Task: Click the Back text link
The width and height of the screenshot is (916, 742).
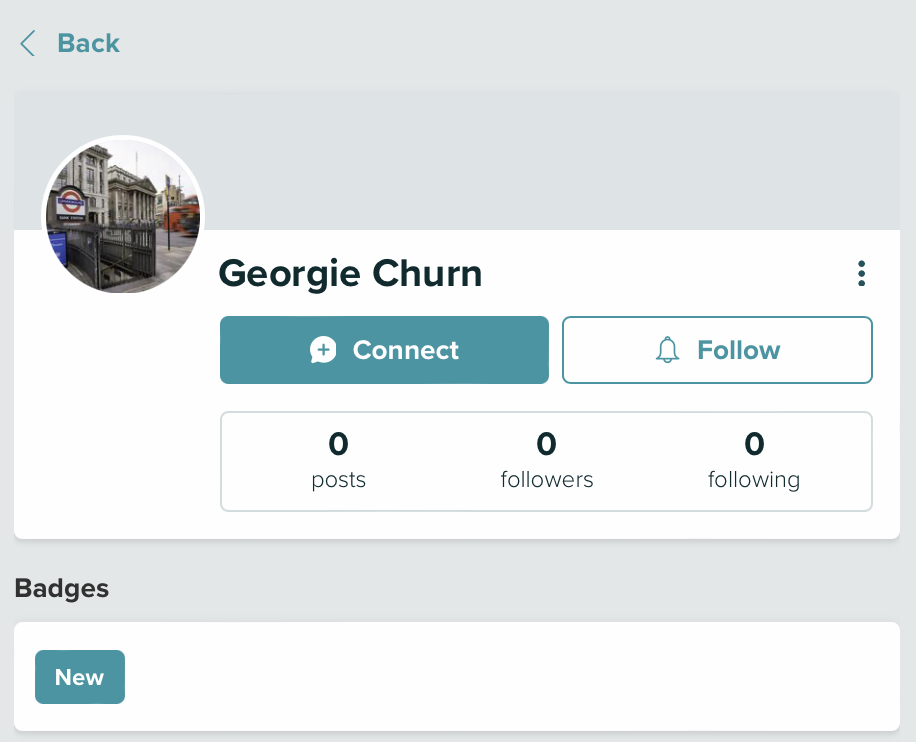Action: (x=88, y=43)
